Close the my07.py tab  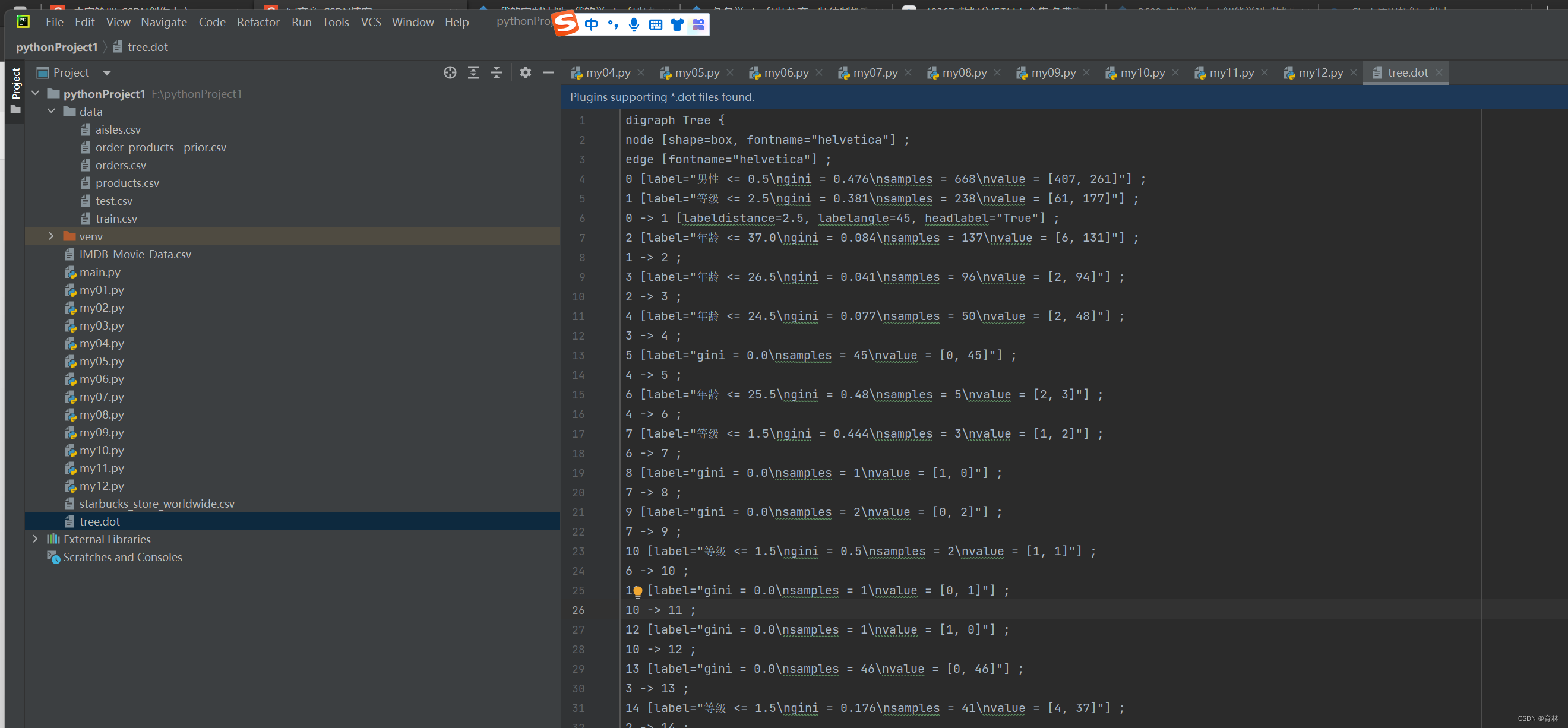tap(908, 73)
